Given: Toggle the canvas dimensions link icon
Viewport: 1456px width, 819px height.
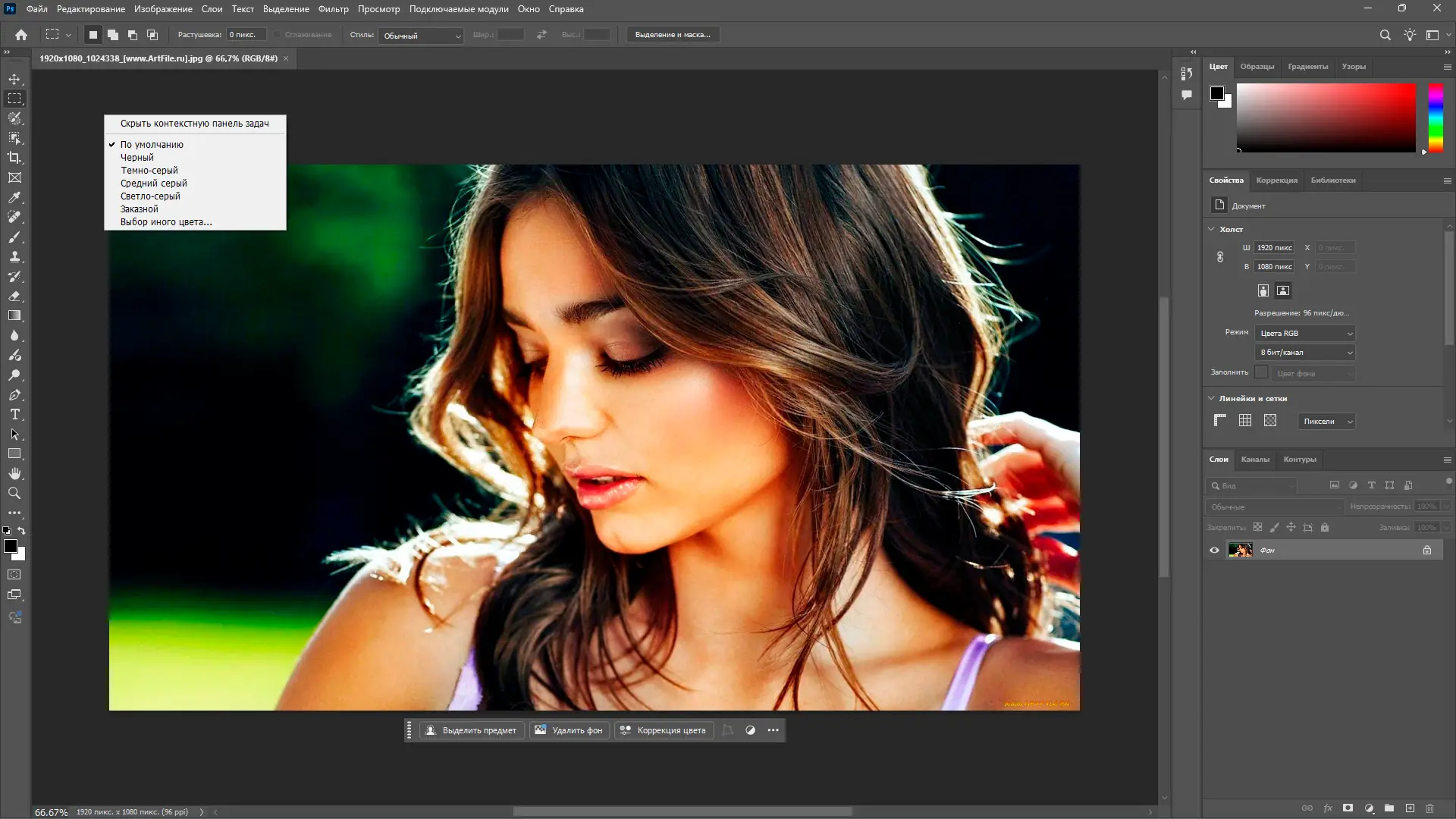Looking at the screenshot, I should coord(1220,257).
